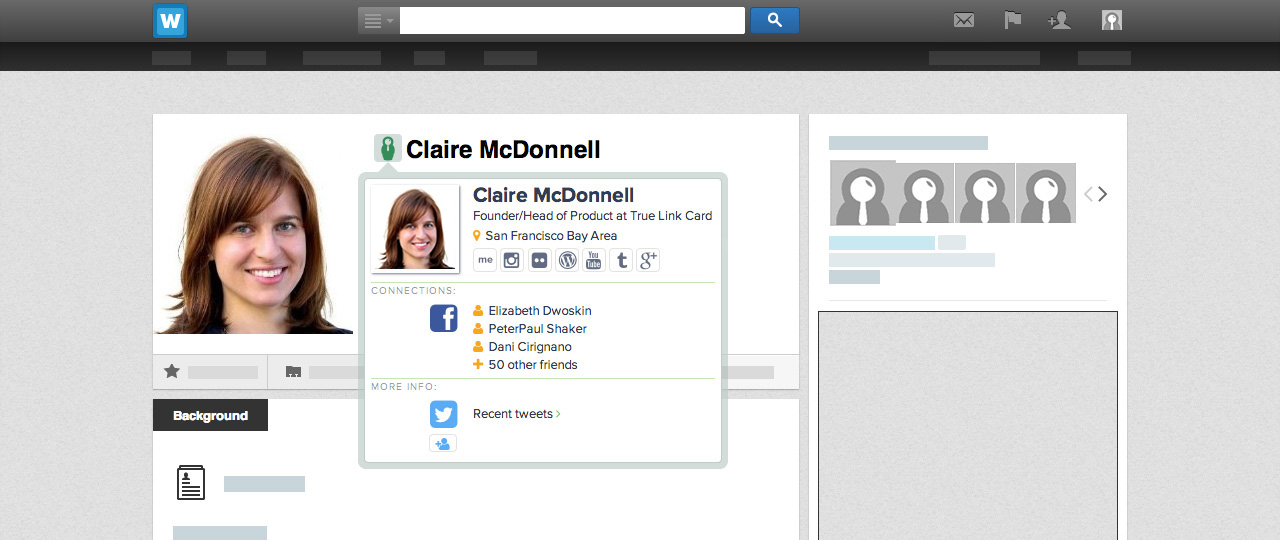Viewport: 1280px width, 540px height.
Task: Open the search category dropdown
Action: pos(378,21)
